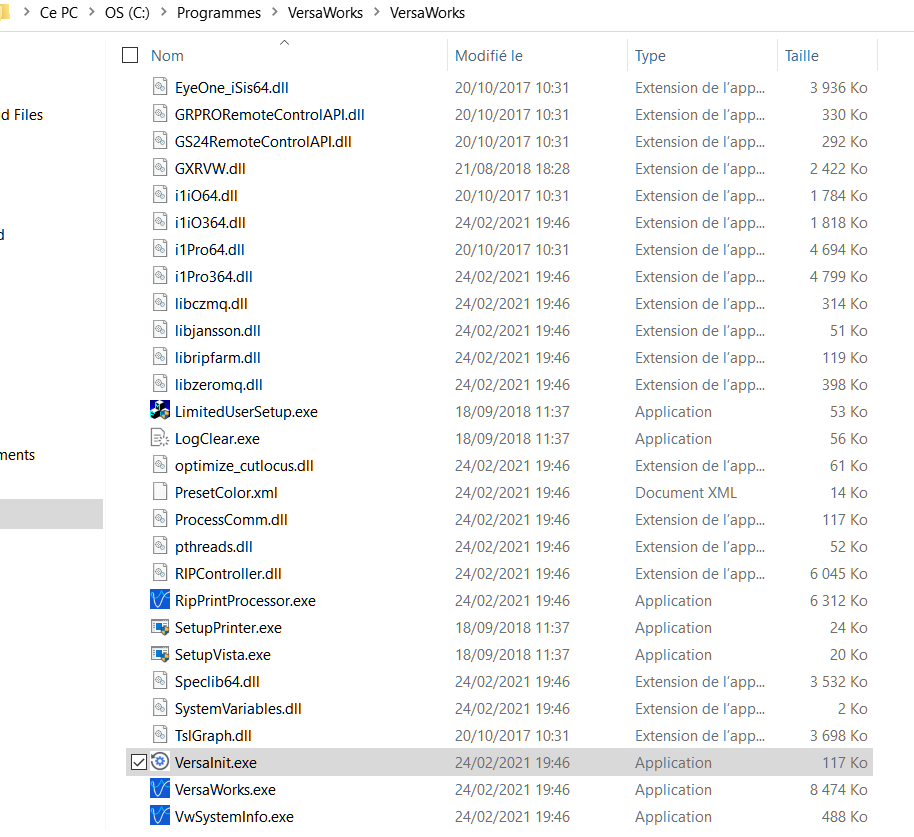
Task: Click the VersaWorks.exe blue icon
Action: point(160,789)
